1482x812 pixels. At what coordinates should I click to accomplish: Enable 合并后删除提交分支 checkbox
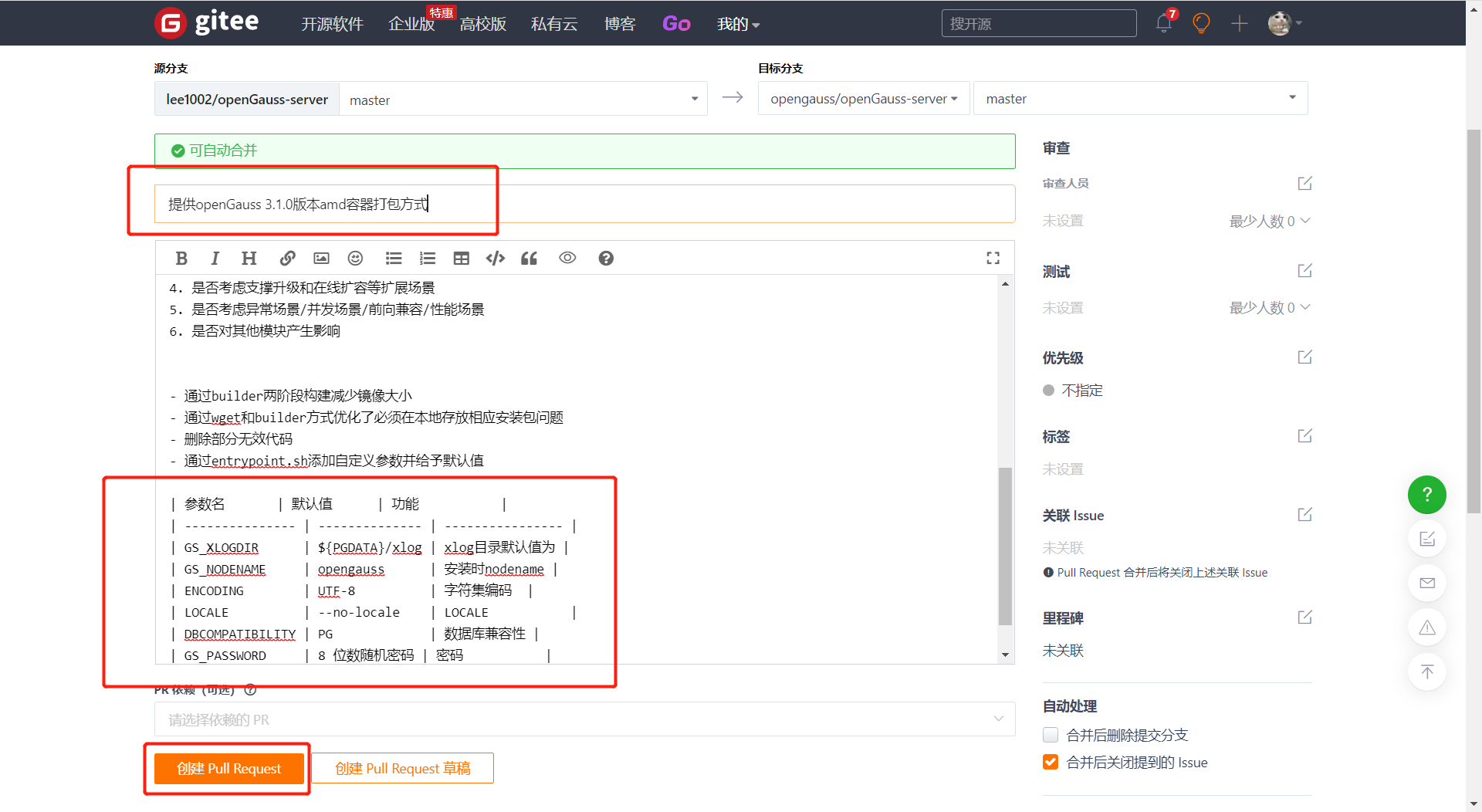[x=1051, y=735]
